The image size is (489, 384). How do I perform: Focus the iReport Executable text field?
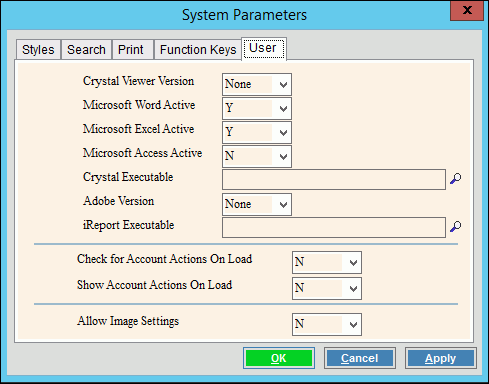pos(334,228)
